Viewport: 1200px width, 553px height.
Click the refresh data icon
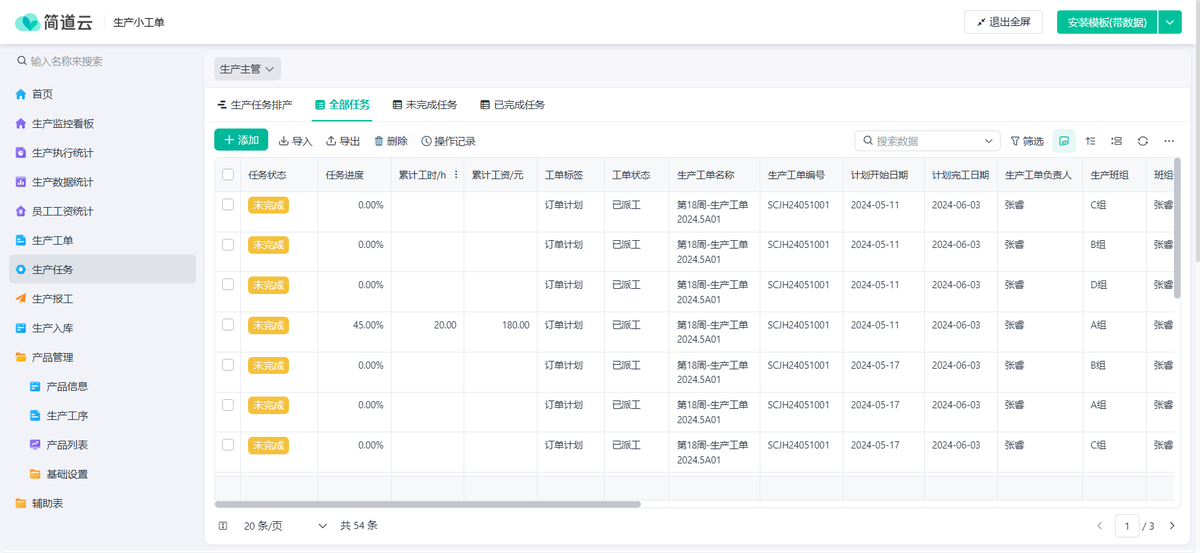tap(1142, 141)
